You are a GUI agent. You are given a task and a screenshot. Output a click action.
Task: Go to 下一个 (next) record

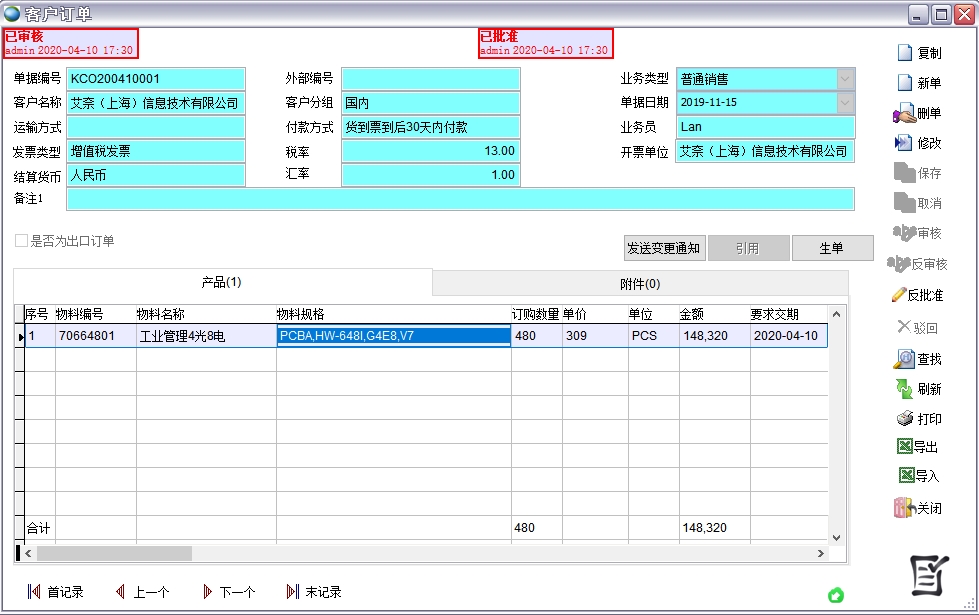tap(228, 592)
